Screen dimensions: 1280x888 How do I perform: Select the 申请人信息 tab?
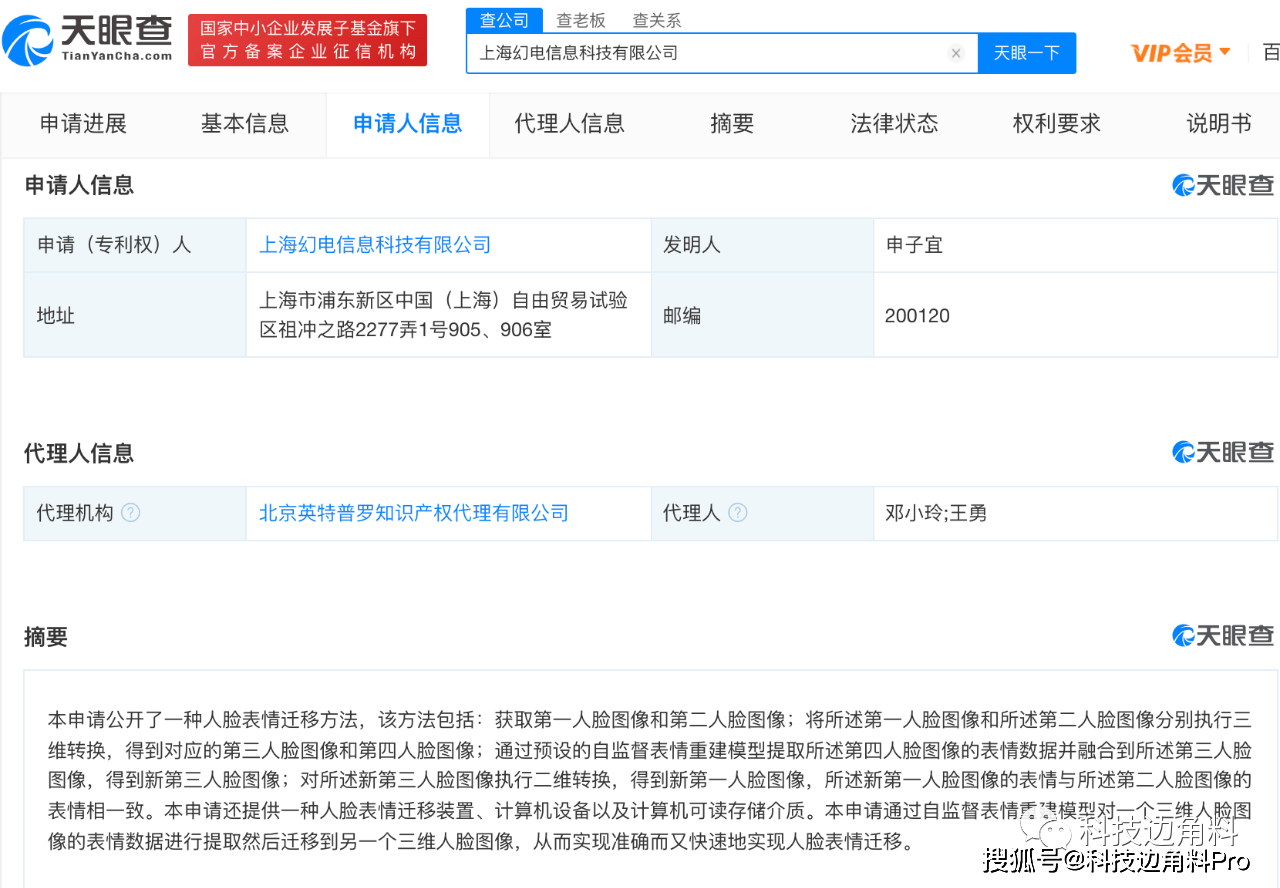pos(408,124)
